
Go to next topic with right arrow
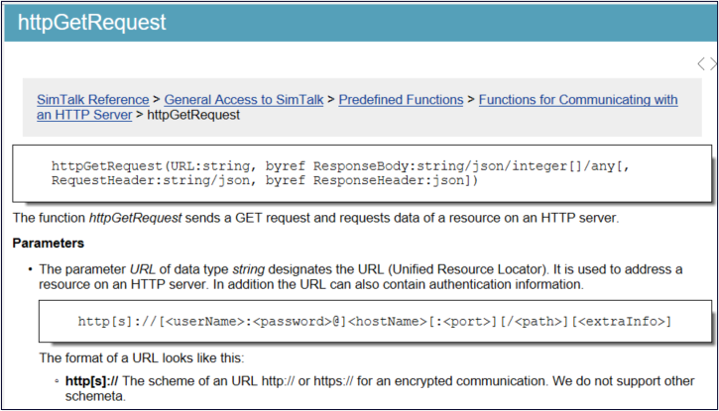[x=713, y=64]
